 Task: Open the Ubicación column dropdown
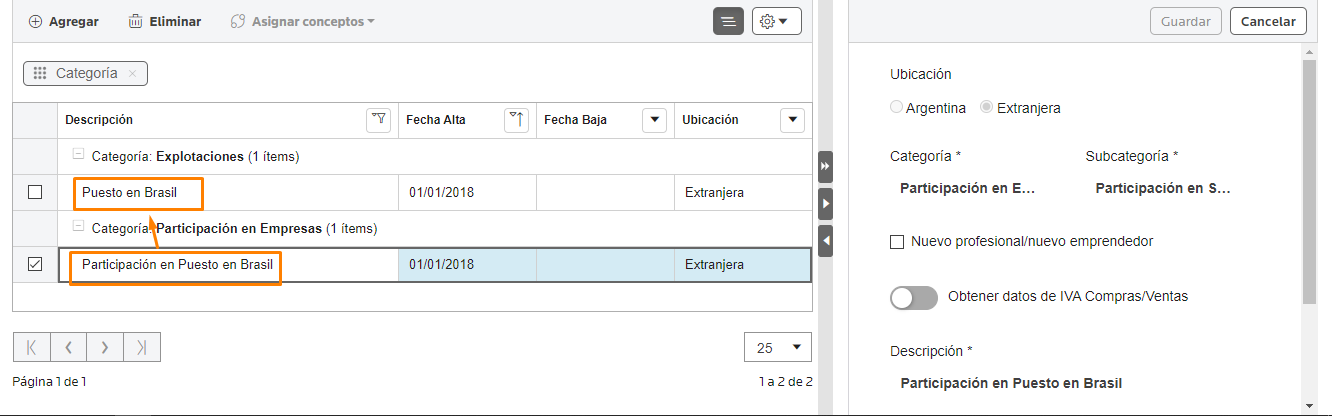pos(792,120)
